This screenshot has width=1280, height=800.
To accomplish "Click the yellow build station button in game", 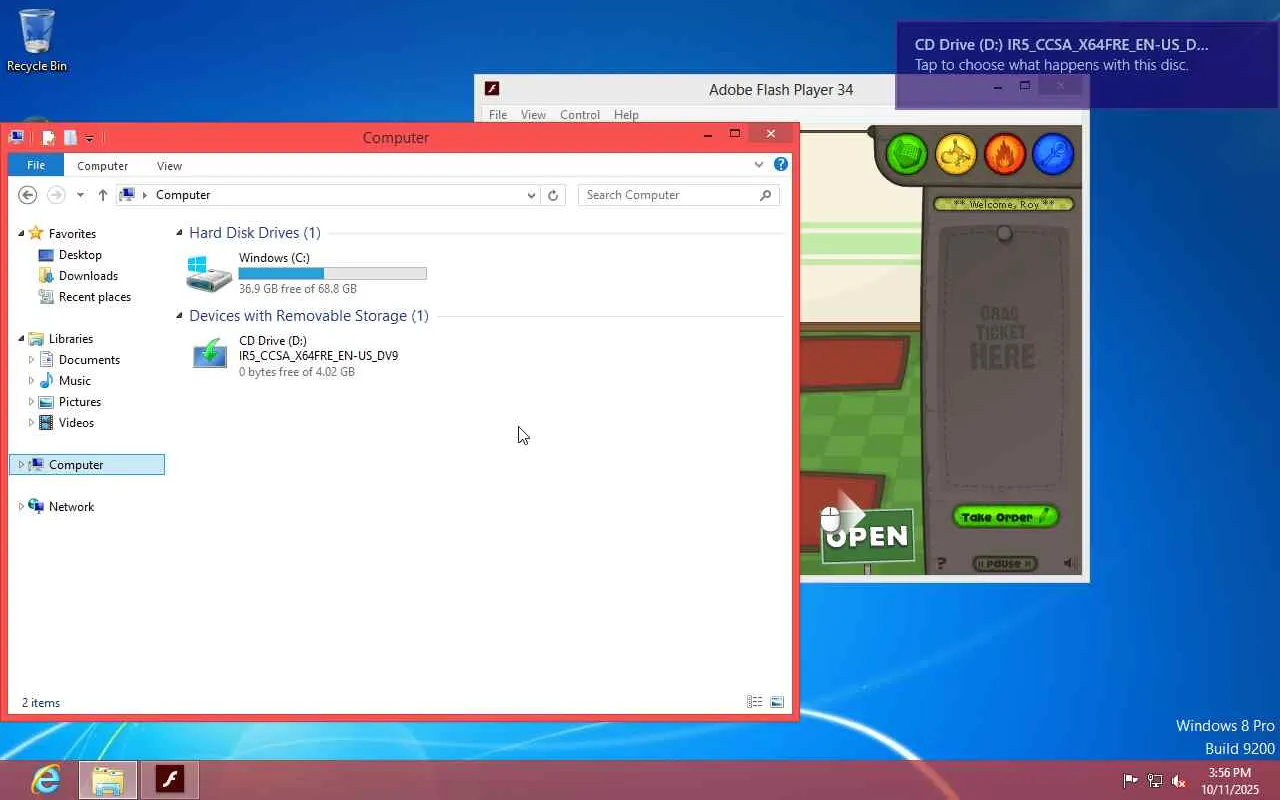I will [x=956, y=155].
